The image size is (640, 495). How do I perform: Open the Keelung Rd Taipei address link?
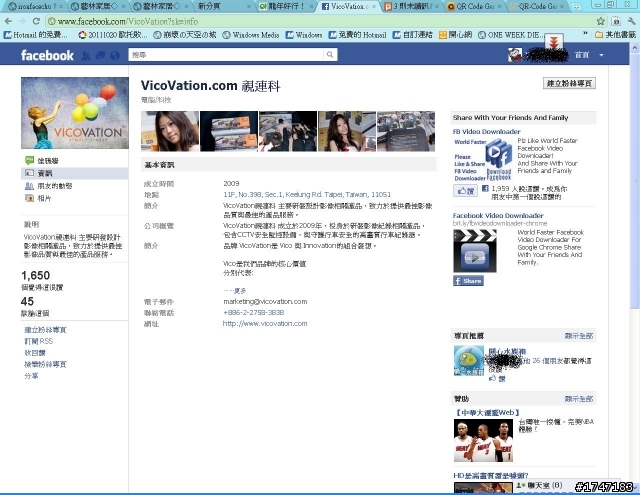pos(307,195)
